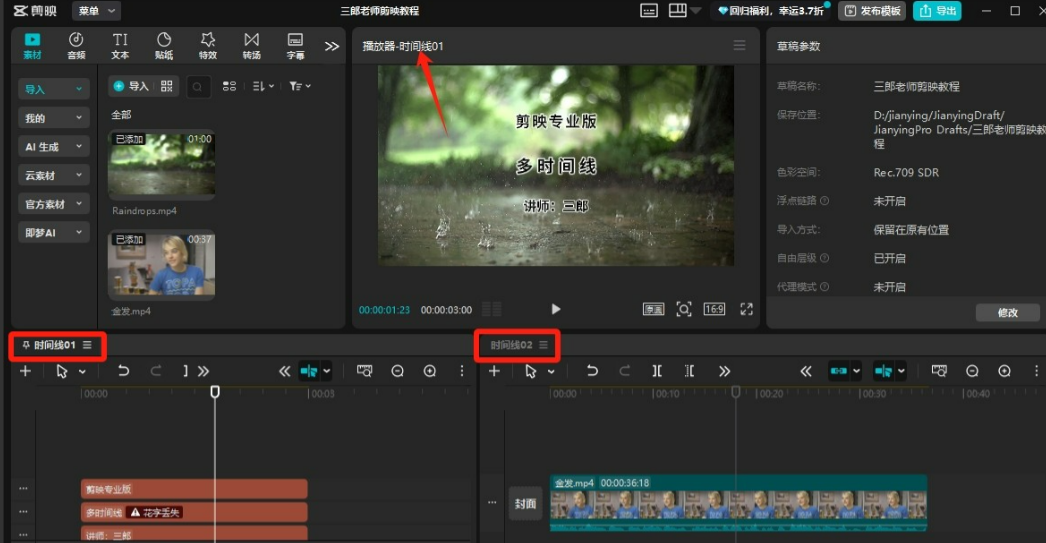The width and height of the screenshot is (1046, 543).
Task: Select the 金发.mp4 clip in 时间线02
Action: tap(738, 503)
